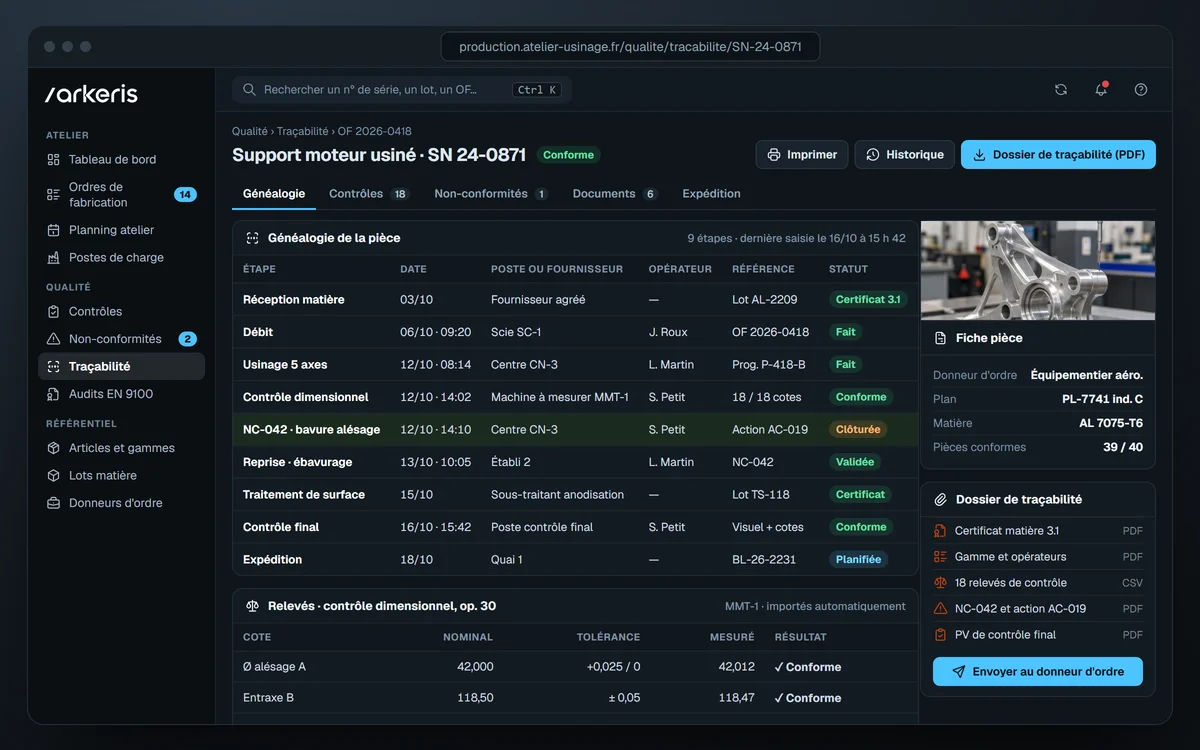The width and height of the screenshot is (1200, 750).
Task: Click the Traitement de surface step
Action: [x=575, y=494]
